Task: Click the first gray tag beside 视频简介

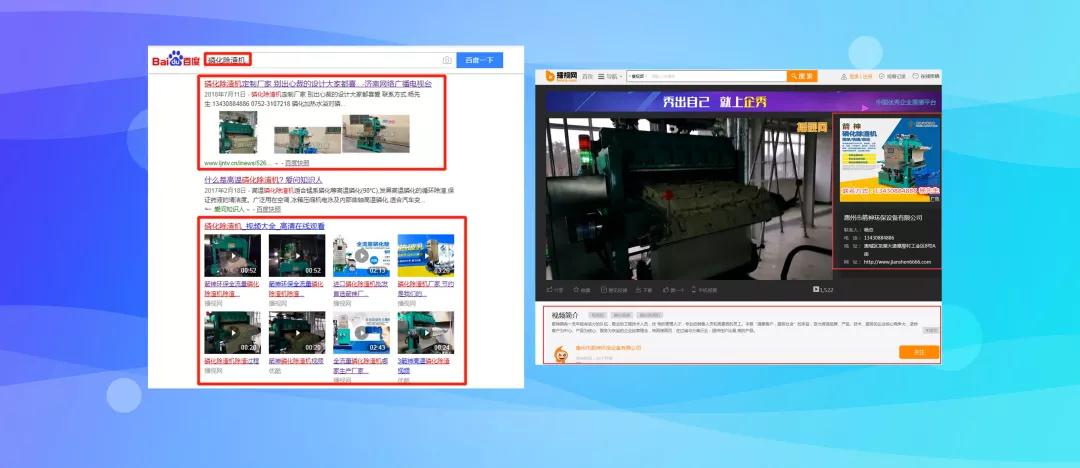Action: coord(597,315)
